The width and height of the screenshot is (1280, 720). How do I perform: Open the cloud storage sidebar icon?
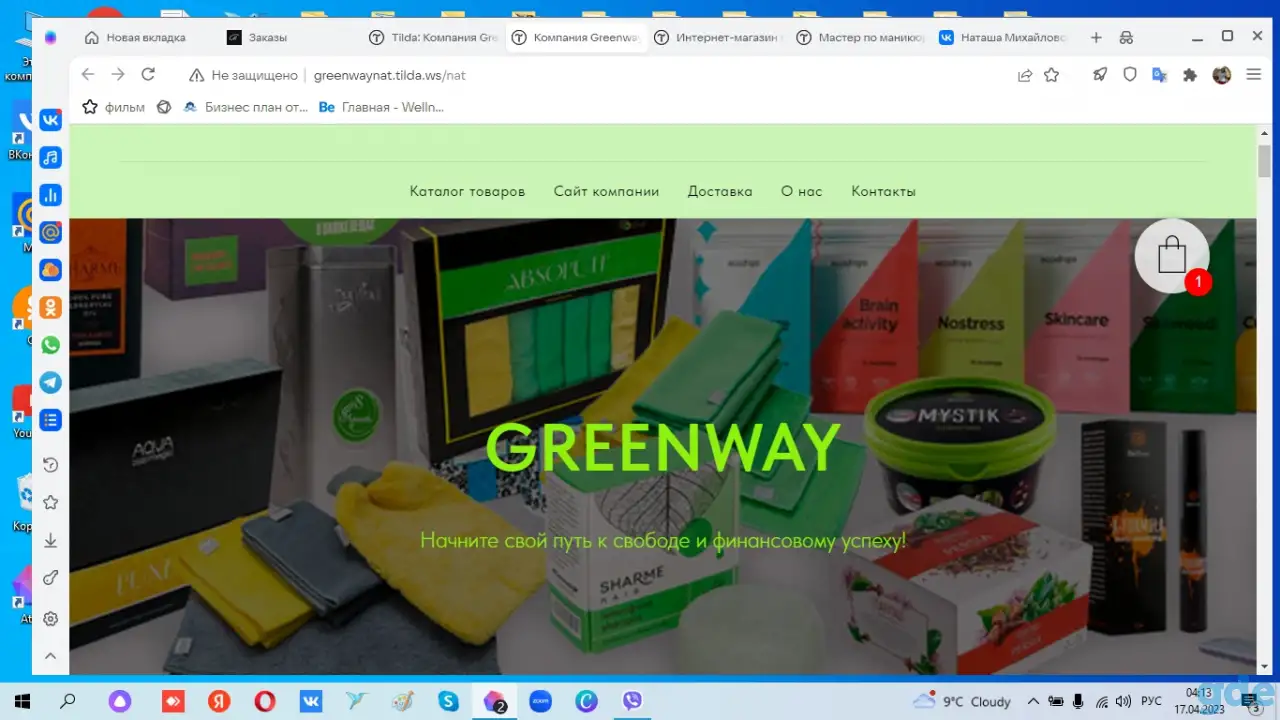50,270
